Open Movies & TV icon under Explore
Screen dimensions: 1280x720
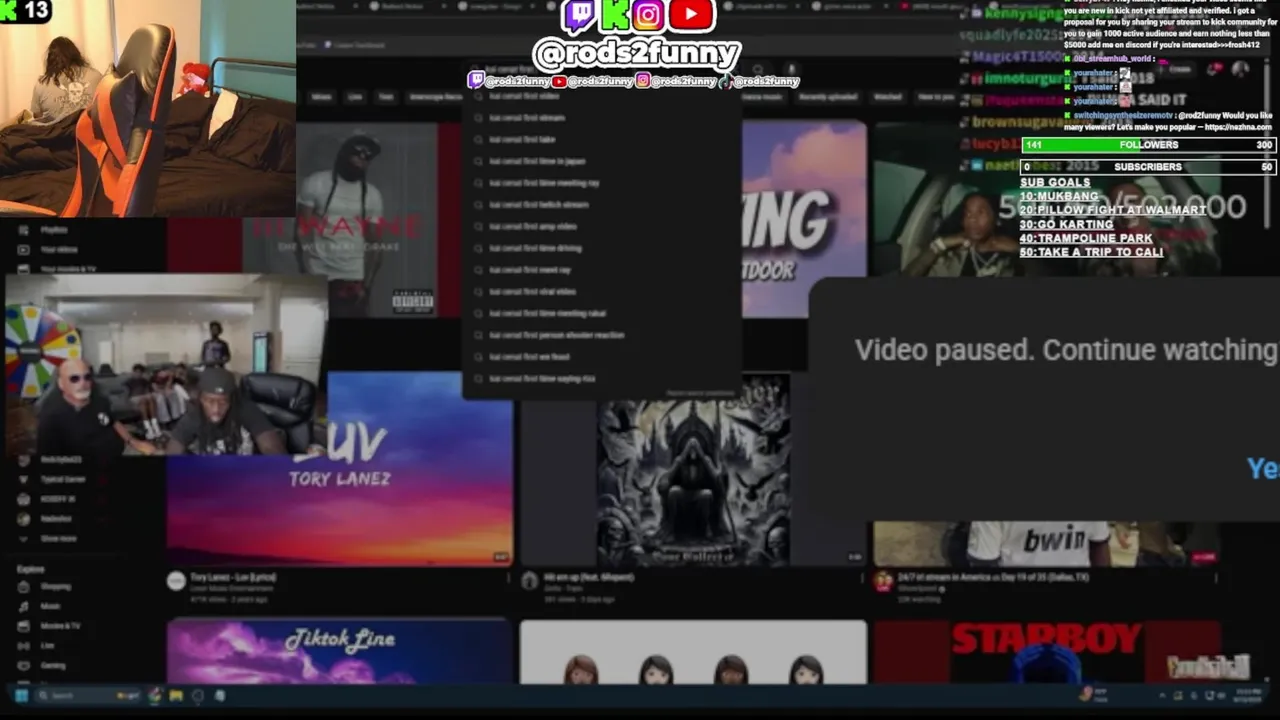click(x=23, y=626)
